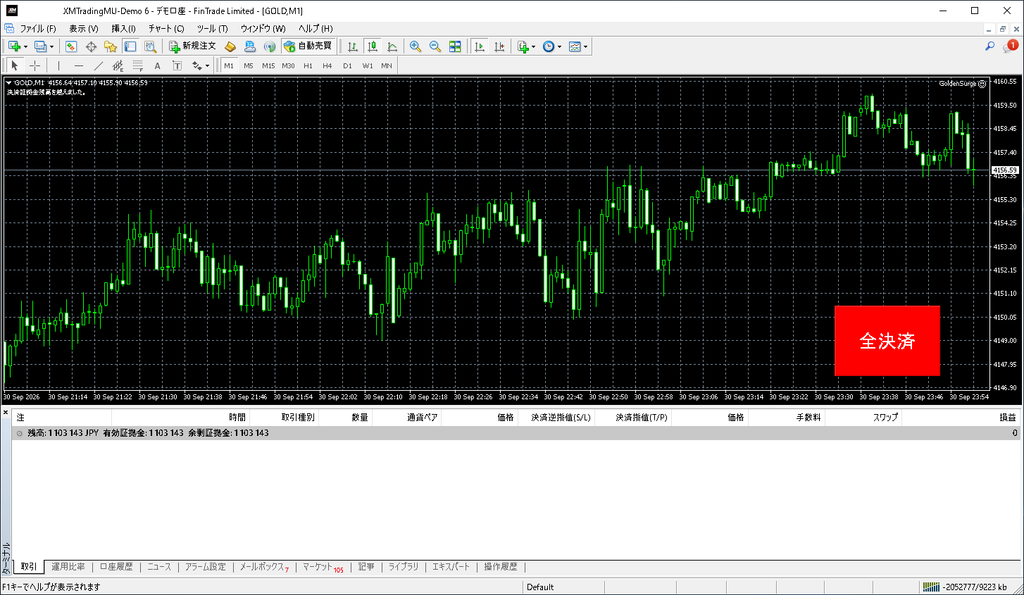This screenshot has width=1024, height=595.
Task: Select the cursor arrow tool
Action: [x=14, y=65]
